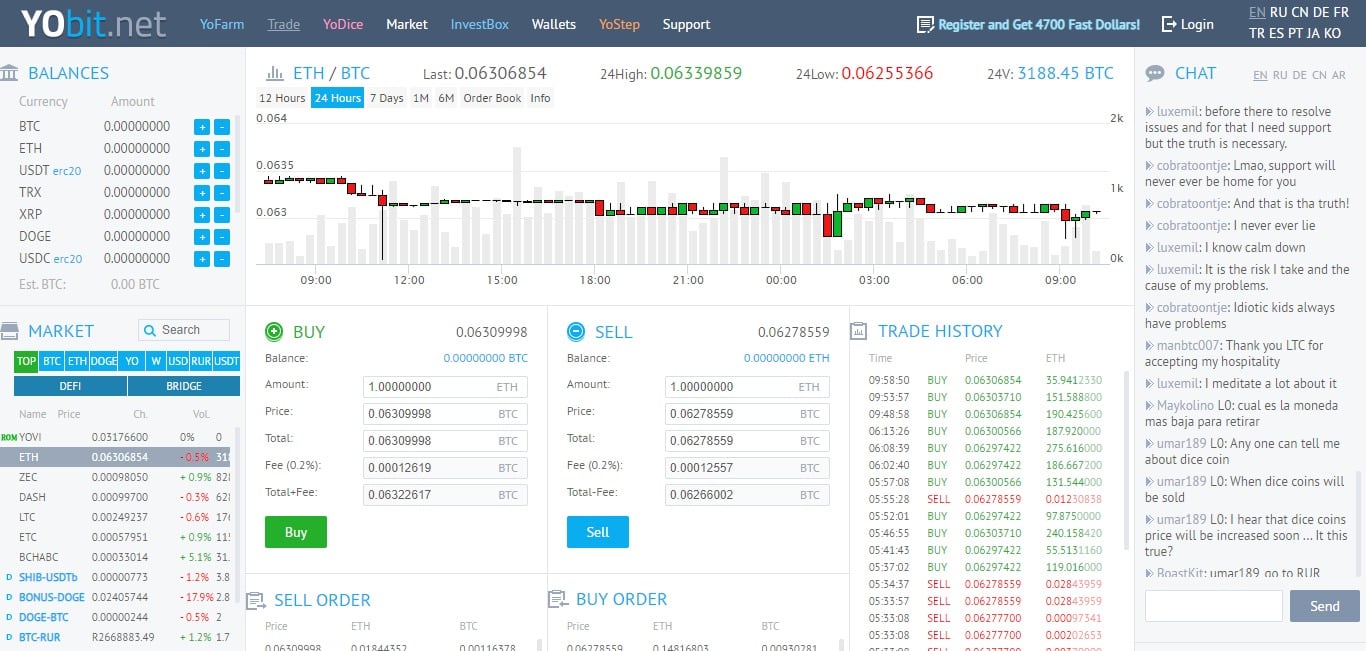Click the green Buy button
1366x651 pixels.
click(295, 532)
